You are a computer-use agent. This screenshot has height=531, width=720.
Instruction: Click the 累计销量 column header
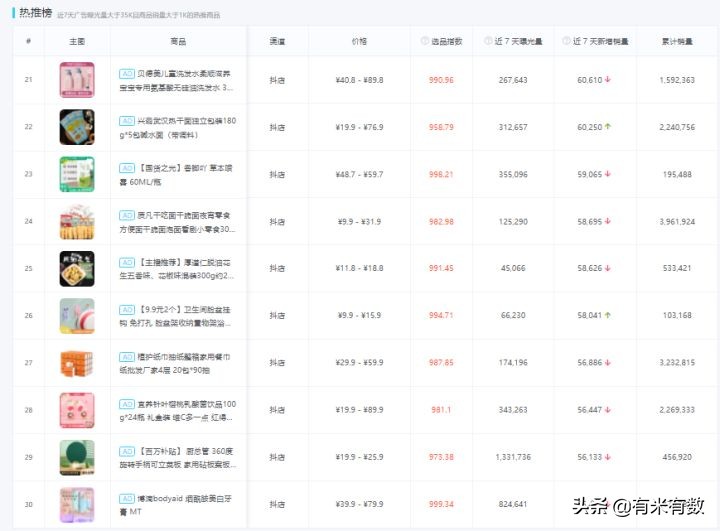click(677, 41)
